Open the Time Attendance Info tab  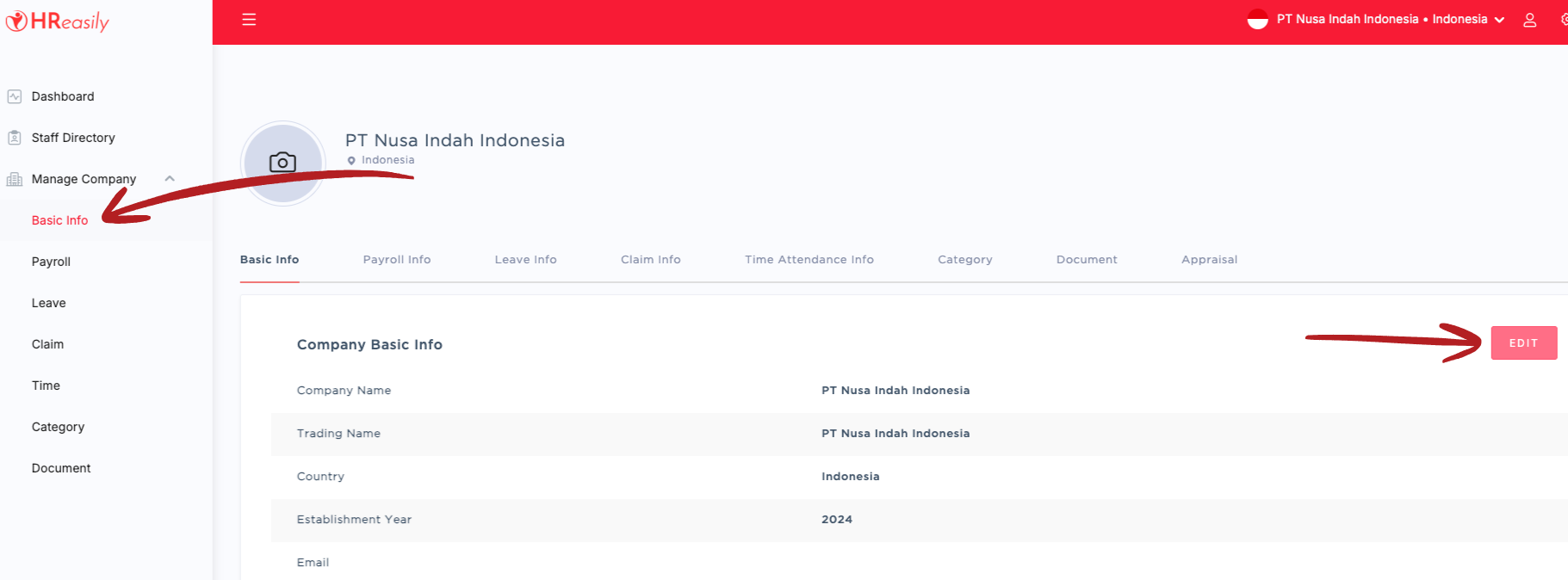[809, 259]
